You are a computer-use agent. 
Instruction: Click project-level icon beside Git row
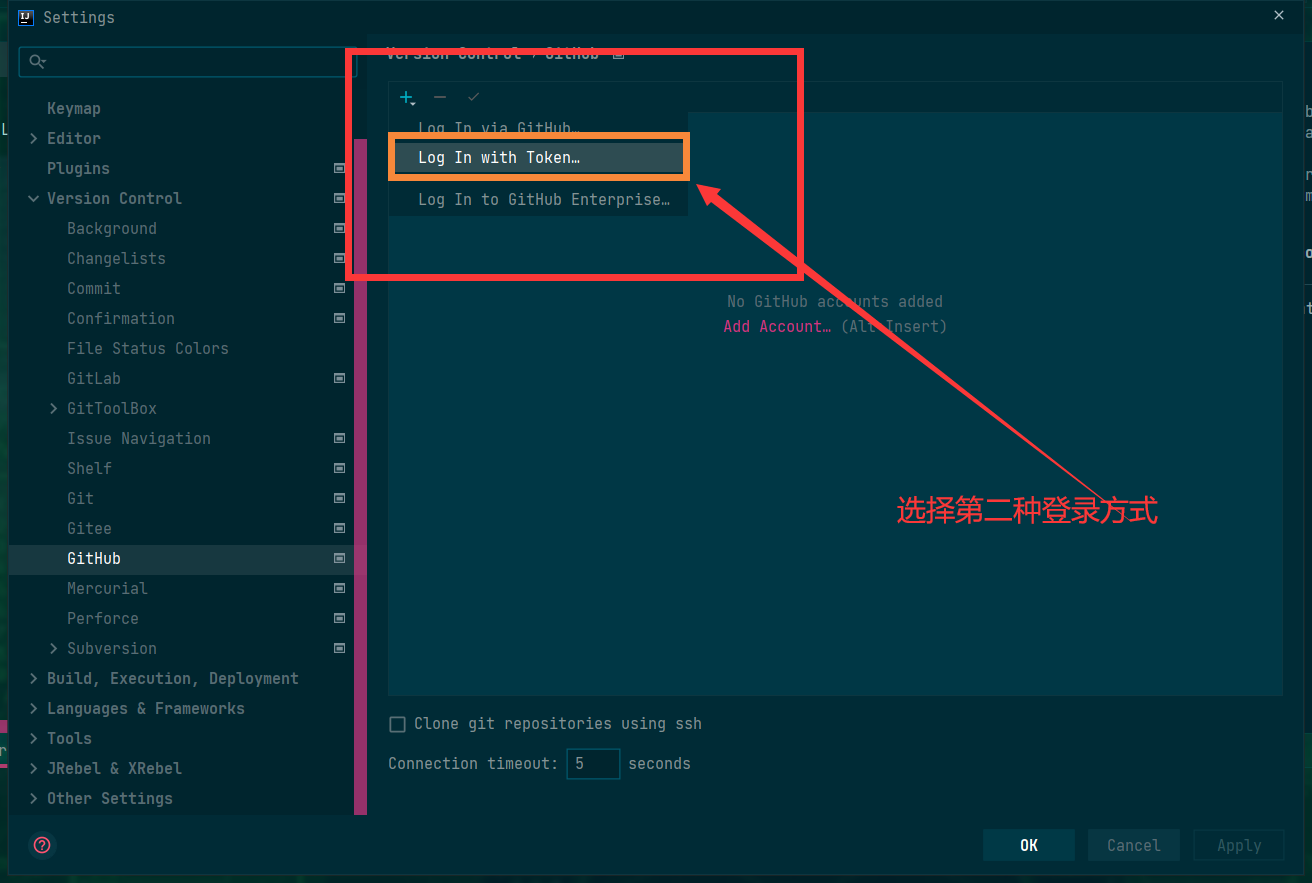pyautogui.click(x=340, y=498)
